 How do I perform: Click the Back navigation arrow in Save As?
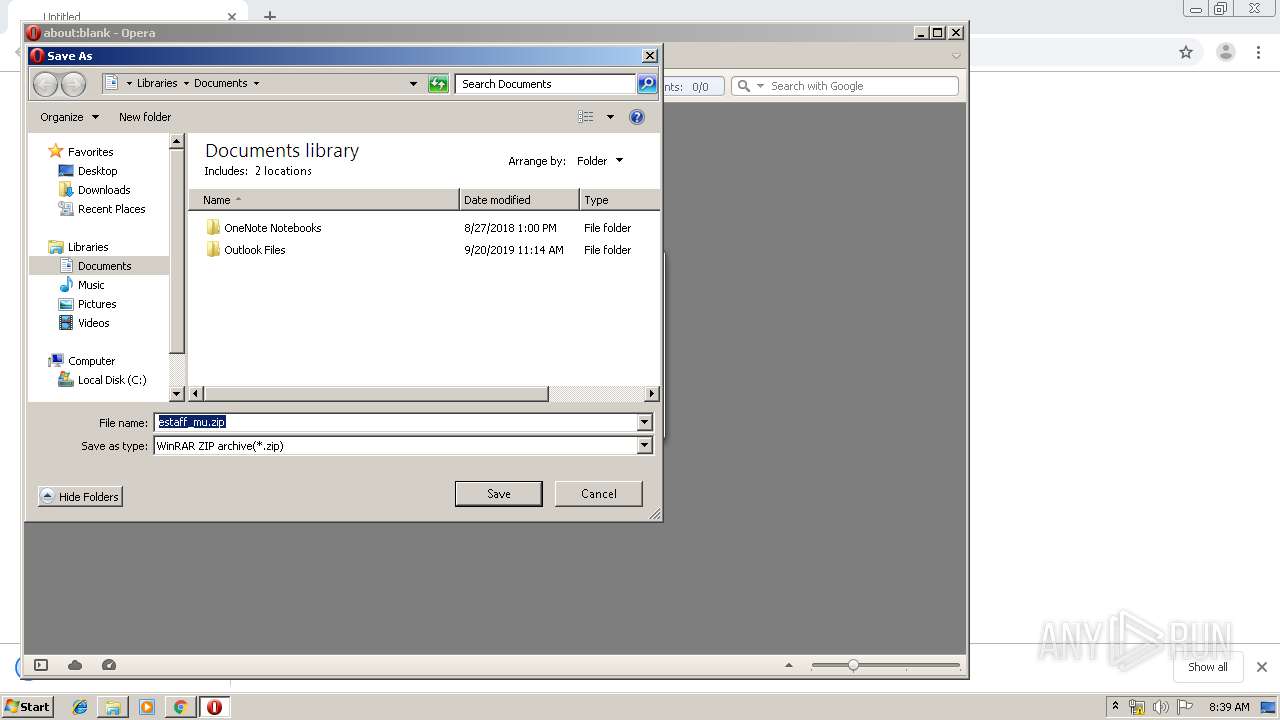click(45, 84)
